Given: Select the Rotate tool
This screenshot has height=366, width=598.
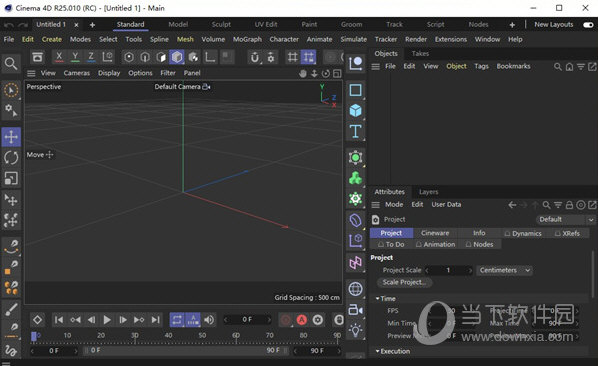Looking at the screenshot, I should [11, 157].
